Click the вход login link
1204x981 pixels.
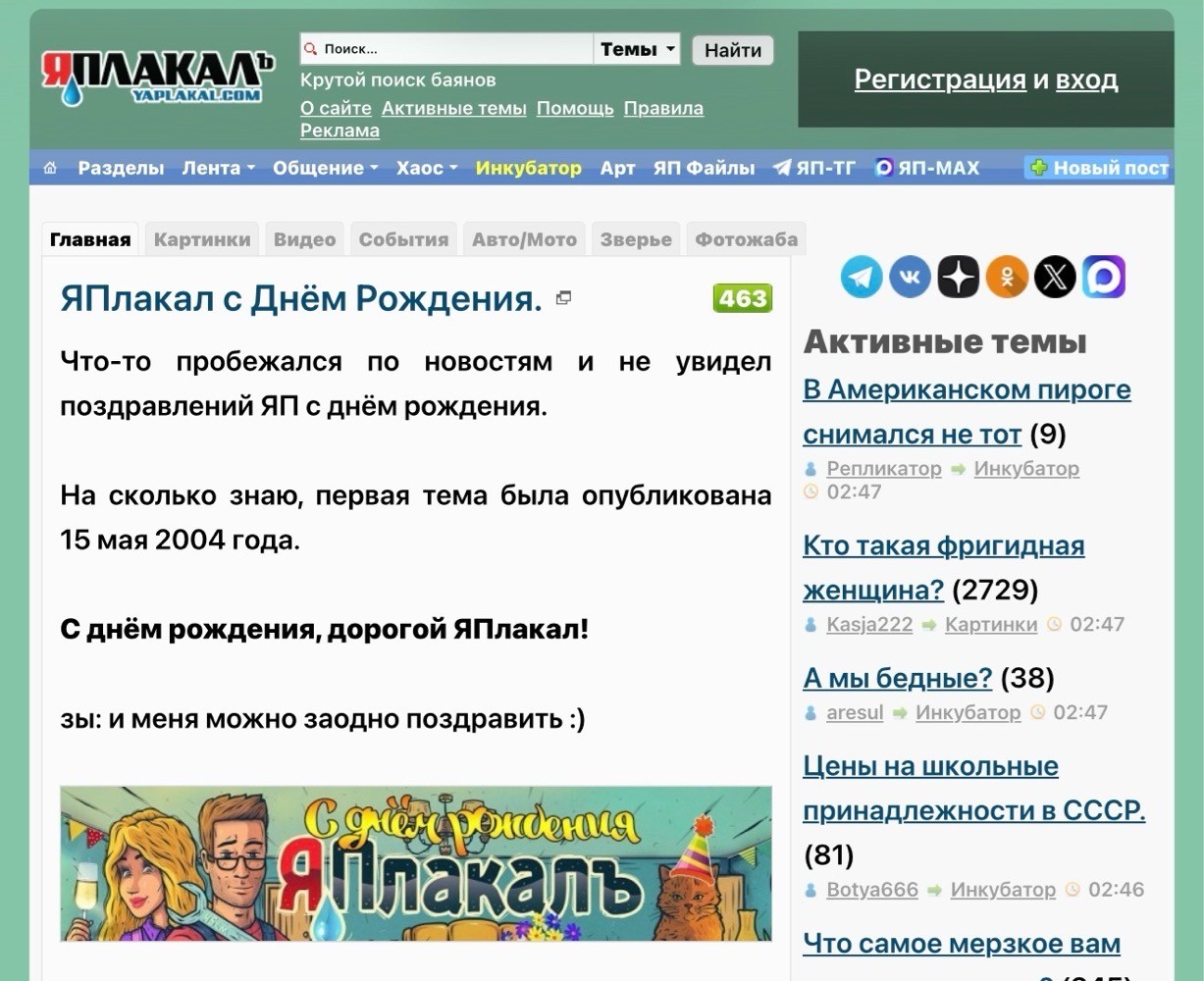(x=1086, y=79)
